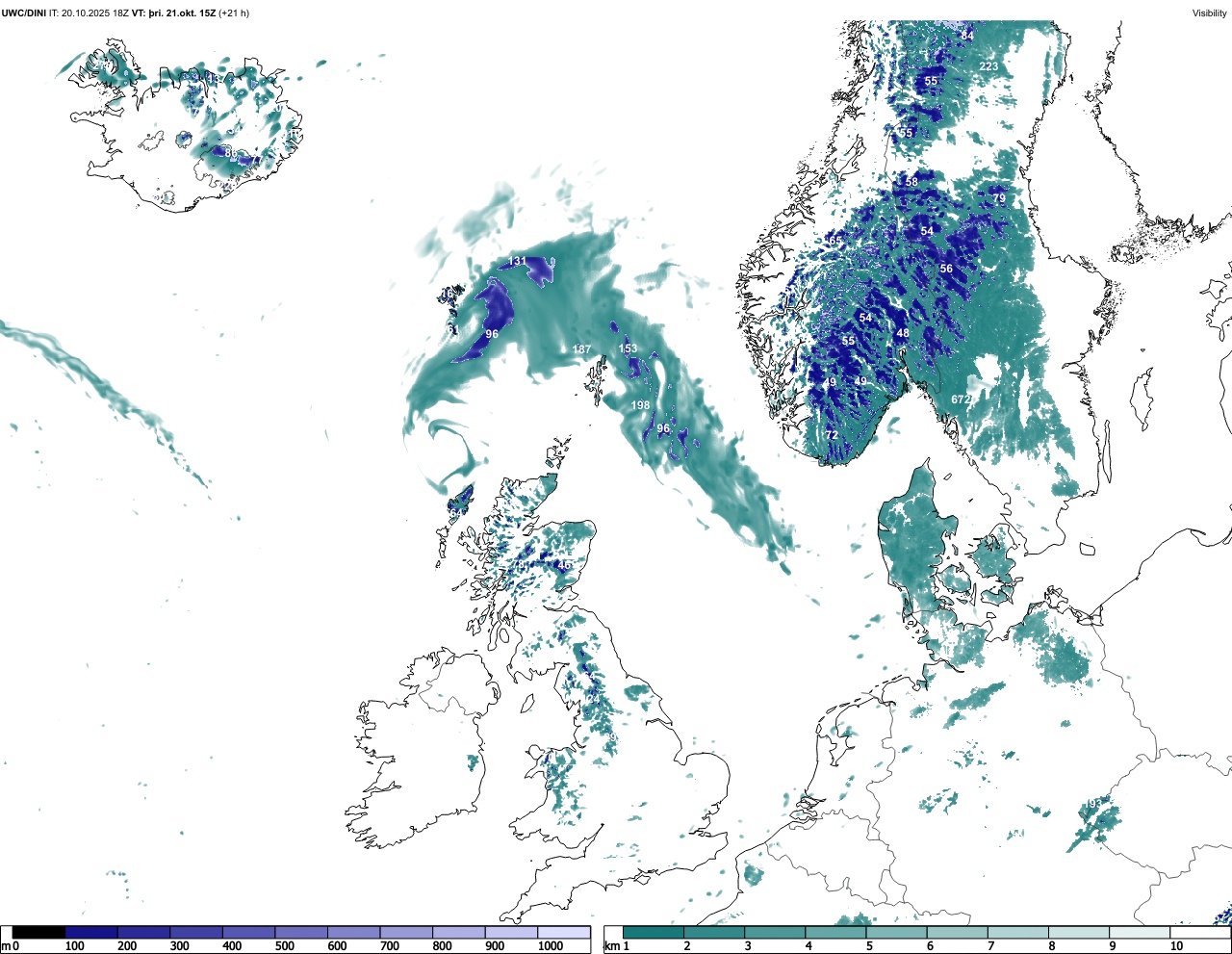Click the '500' tick on meter legend
Screen dimensions: 1232x954
[x=284, y=946]
